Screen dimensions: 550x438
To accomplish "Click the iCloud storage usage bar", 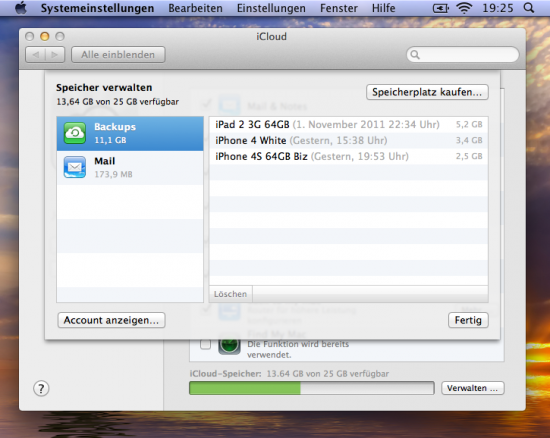I will point(311,388).
